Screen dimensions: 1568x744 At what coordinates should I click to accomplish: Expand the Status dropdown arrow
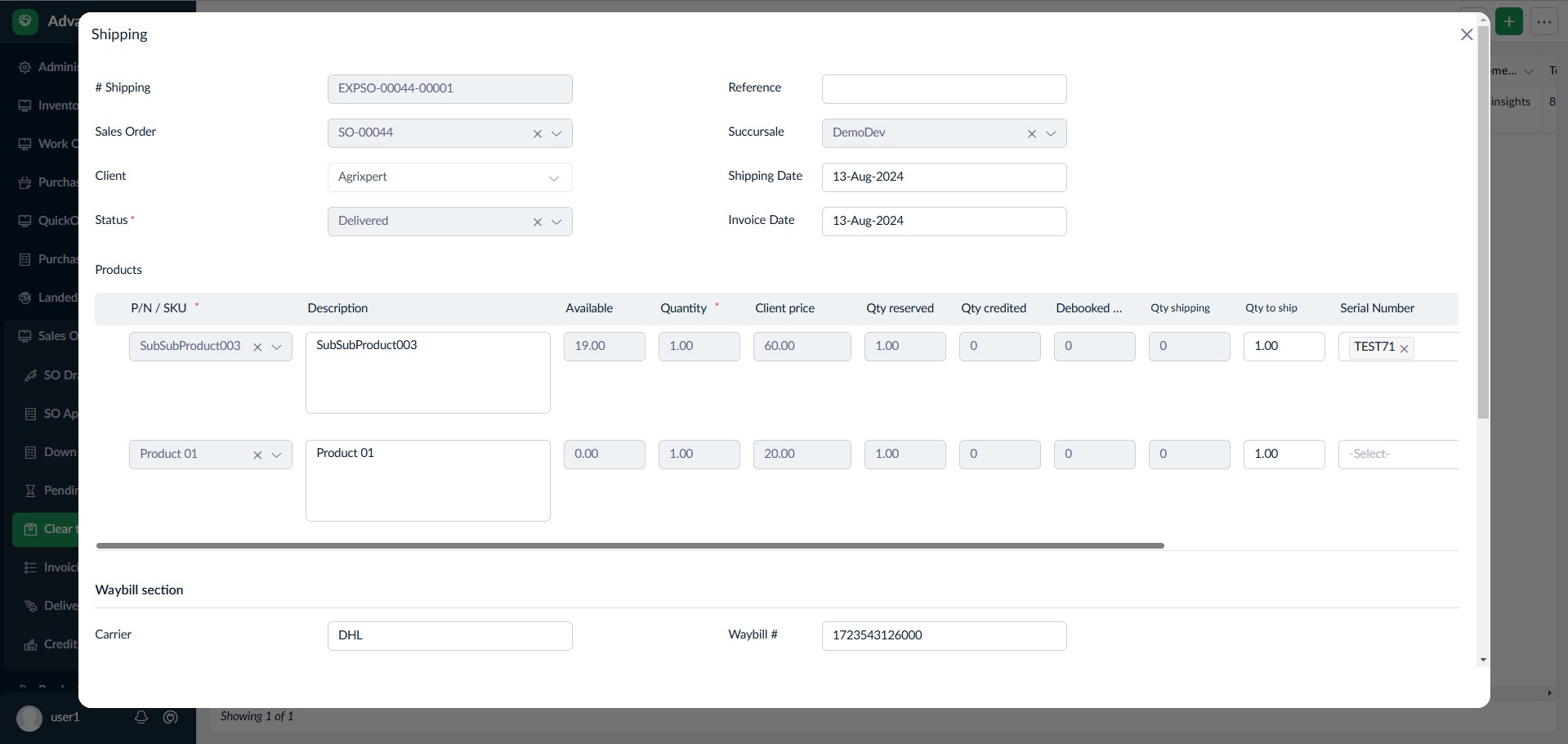click(x=556, y=222)
